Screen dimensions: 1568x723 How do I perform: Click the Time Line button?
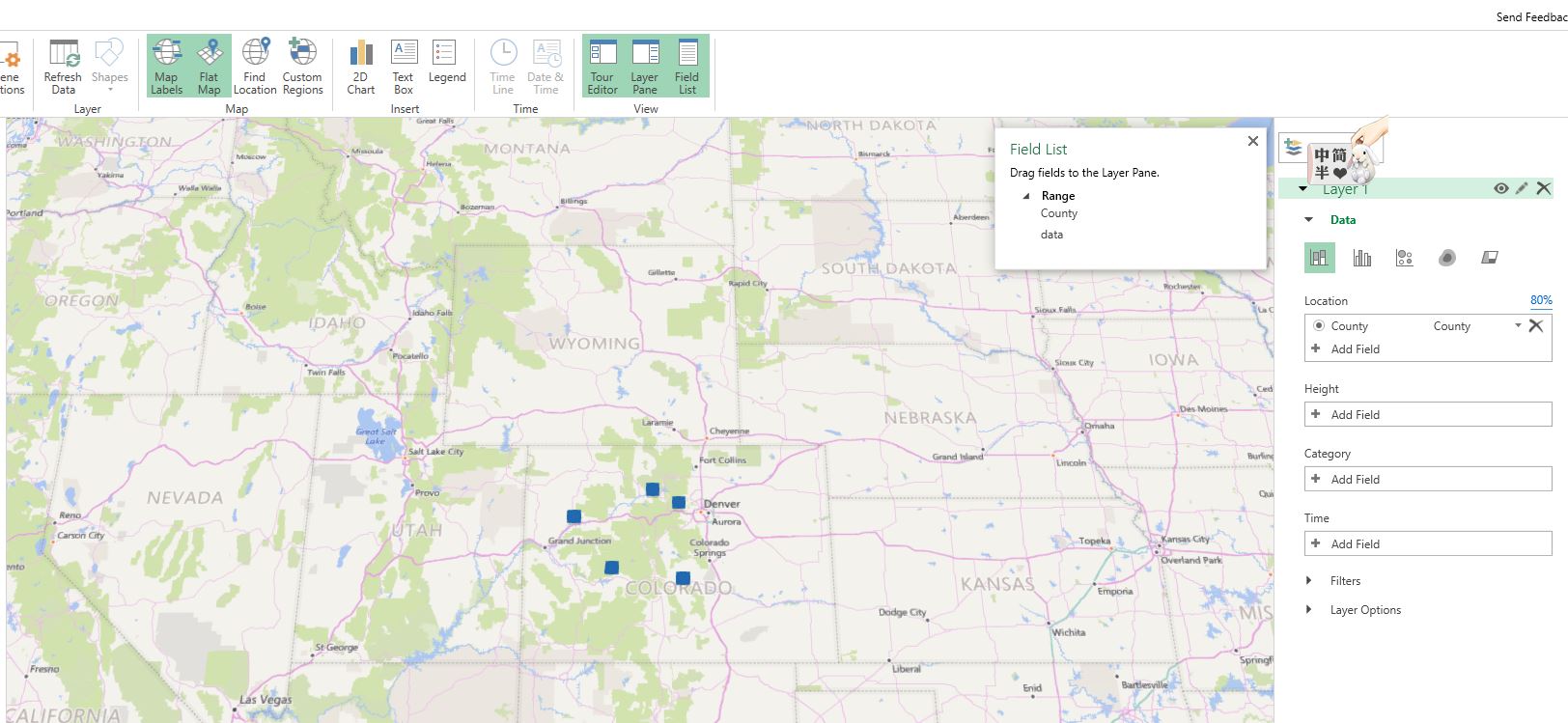point(502,67)
